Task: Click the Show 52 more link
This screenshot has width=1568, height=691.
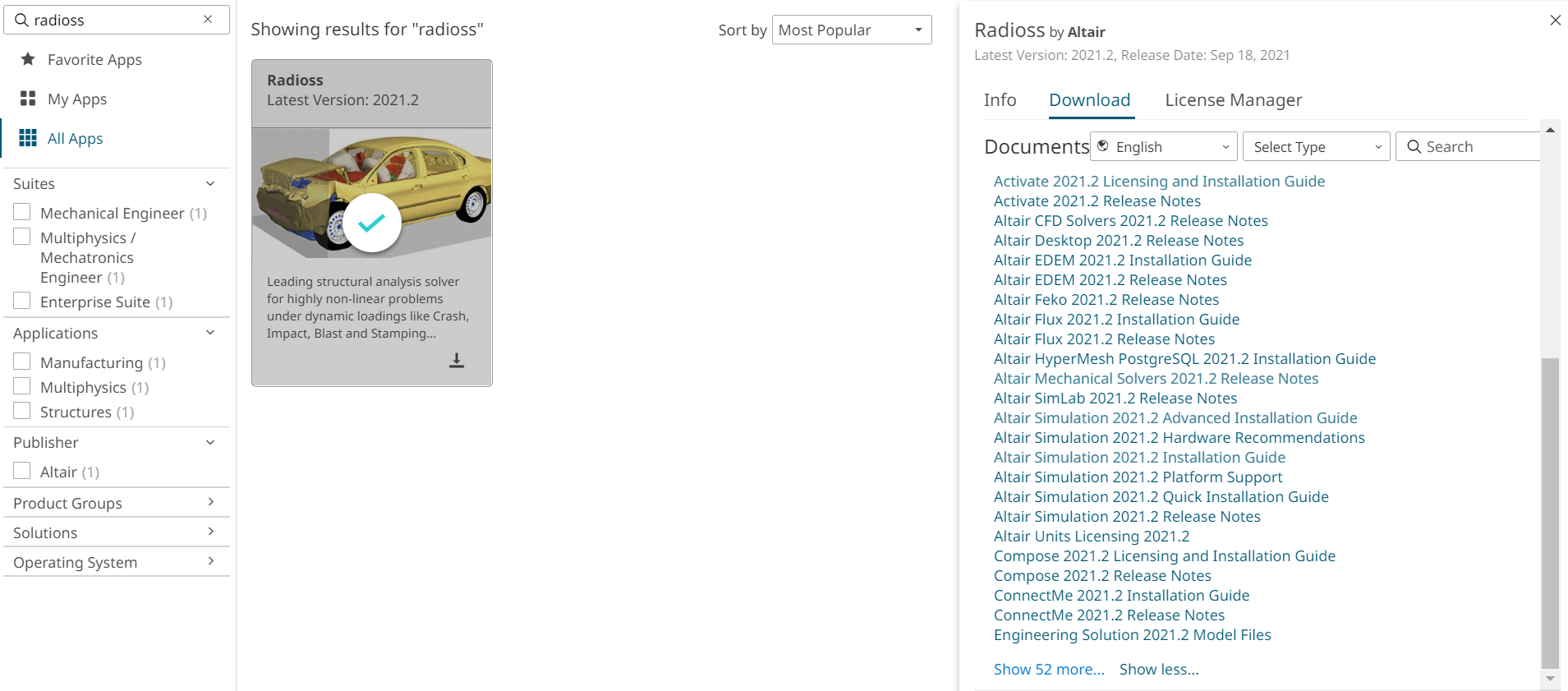Action: (x=1048, y=670)
